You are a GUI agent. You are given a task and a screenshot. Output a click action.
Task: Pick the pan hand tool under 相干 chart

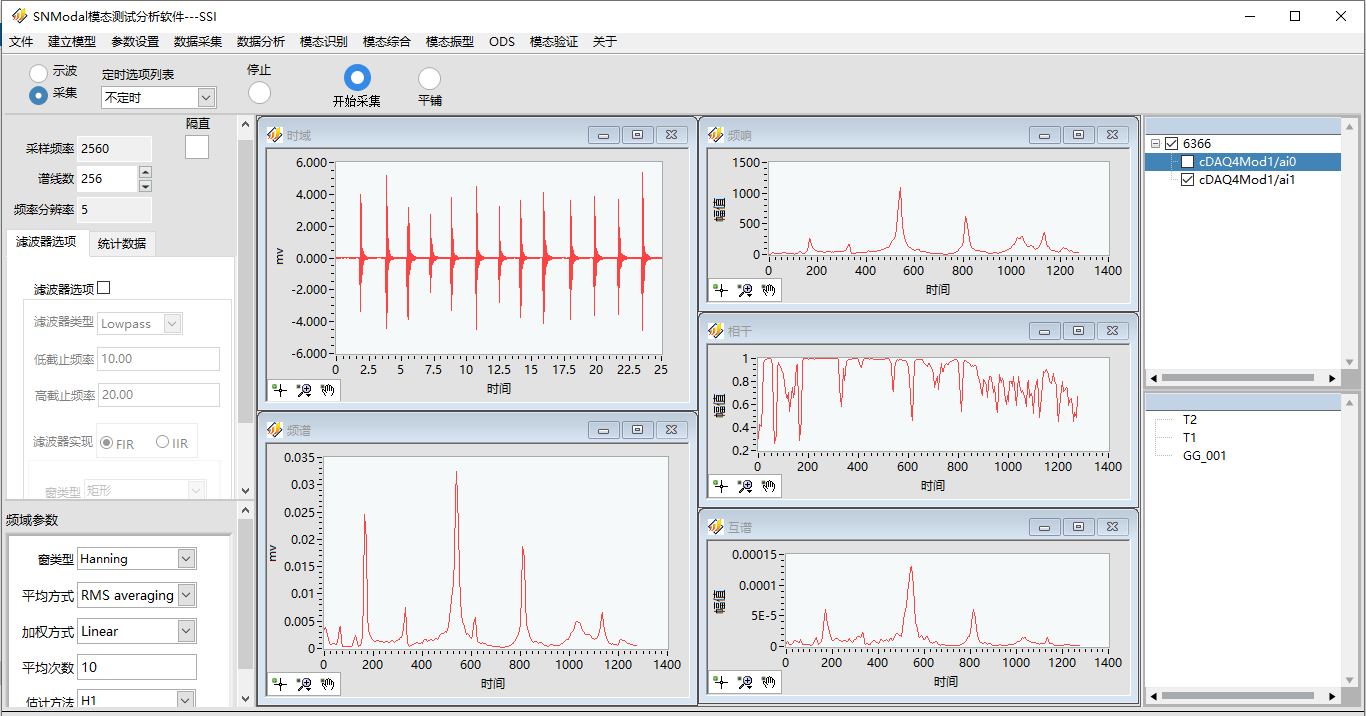coord(768,486)
